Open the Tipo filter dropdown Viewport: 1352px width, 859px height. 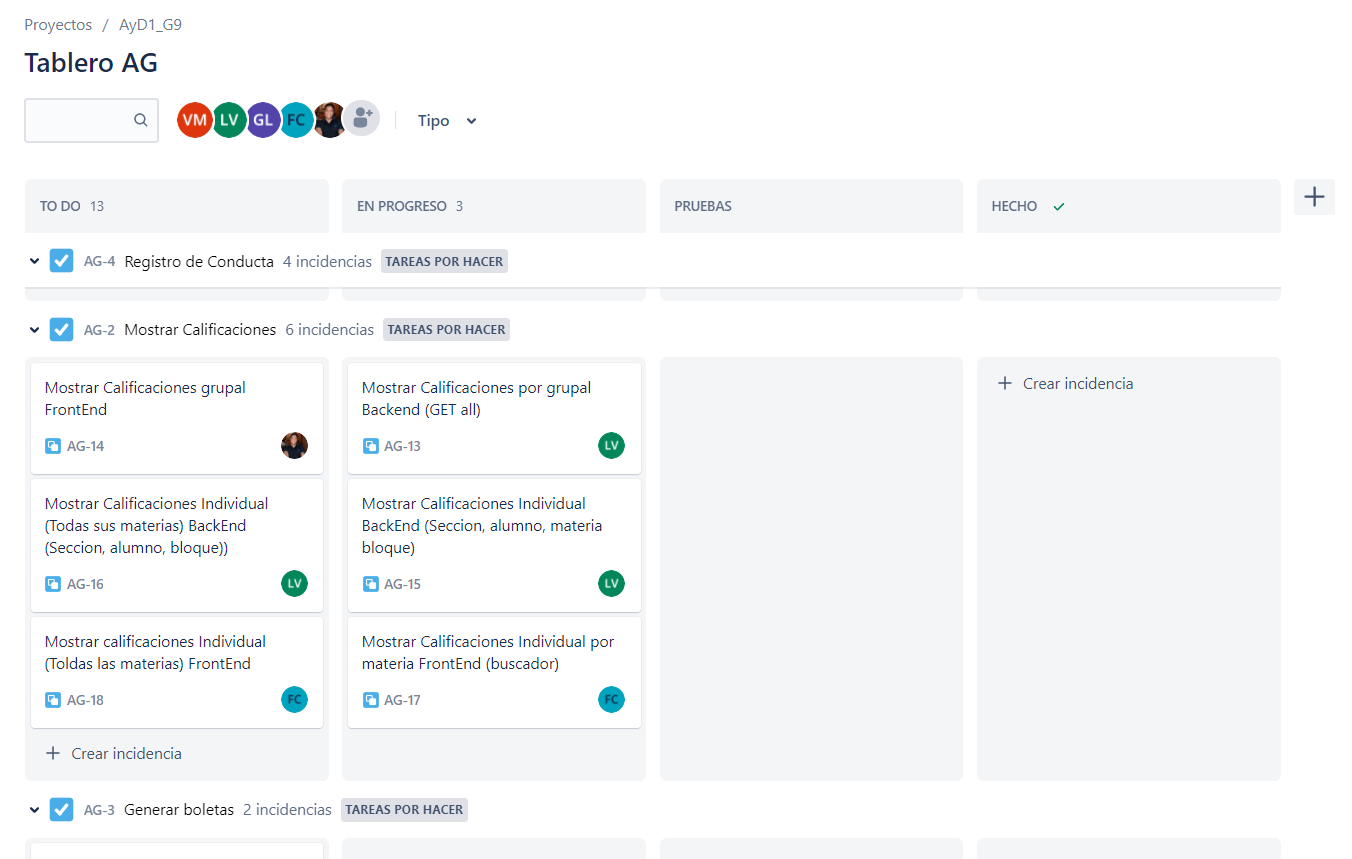coord(447,120)
